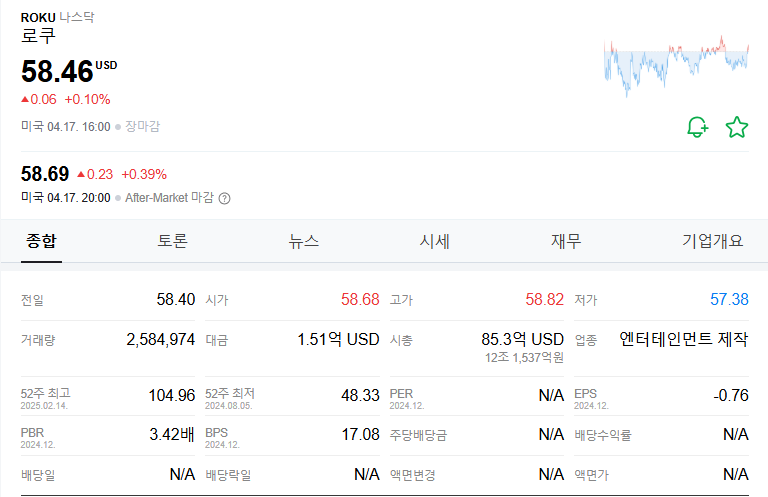Click the 주당배당금 label
The image size is (768, 497).
click(x=418, y=435)
